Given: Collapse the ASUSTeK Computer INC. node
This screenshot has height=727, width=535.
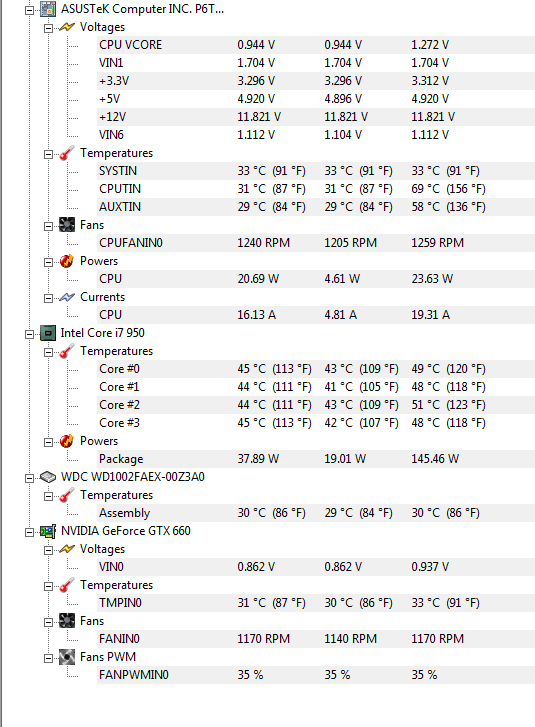Looking at the screenshot, I should pyautogui.click(x=29, y=10).
